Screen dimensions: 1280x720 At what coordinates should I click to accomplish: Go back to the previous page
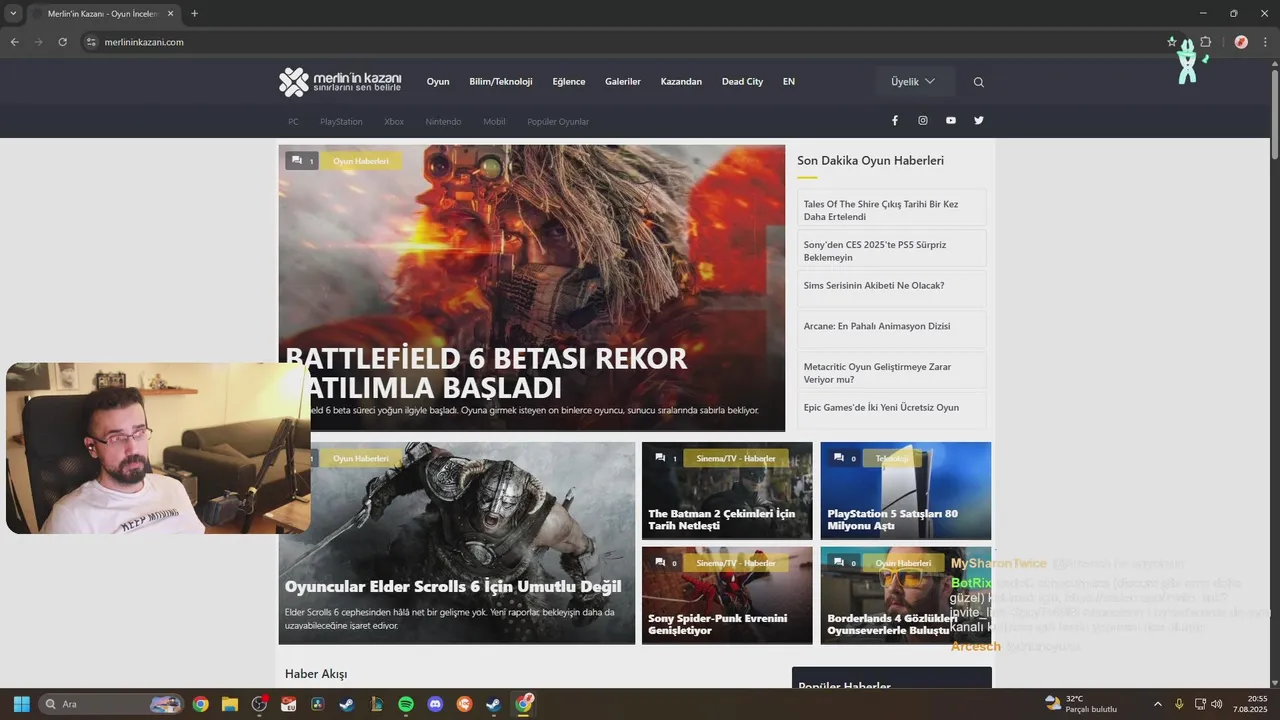tap(14, 42)
